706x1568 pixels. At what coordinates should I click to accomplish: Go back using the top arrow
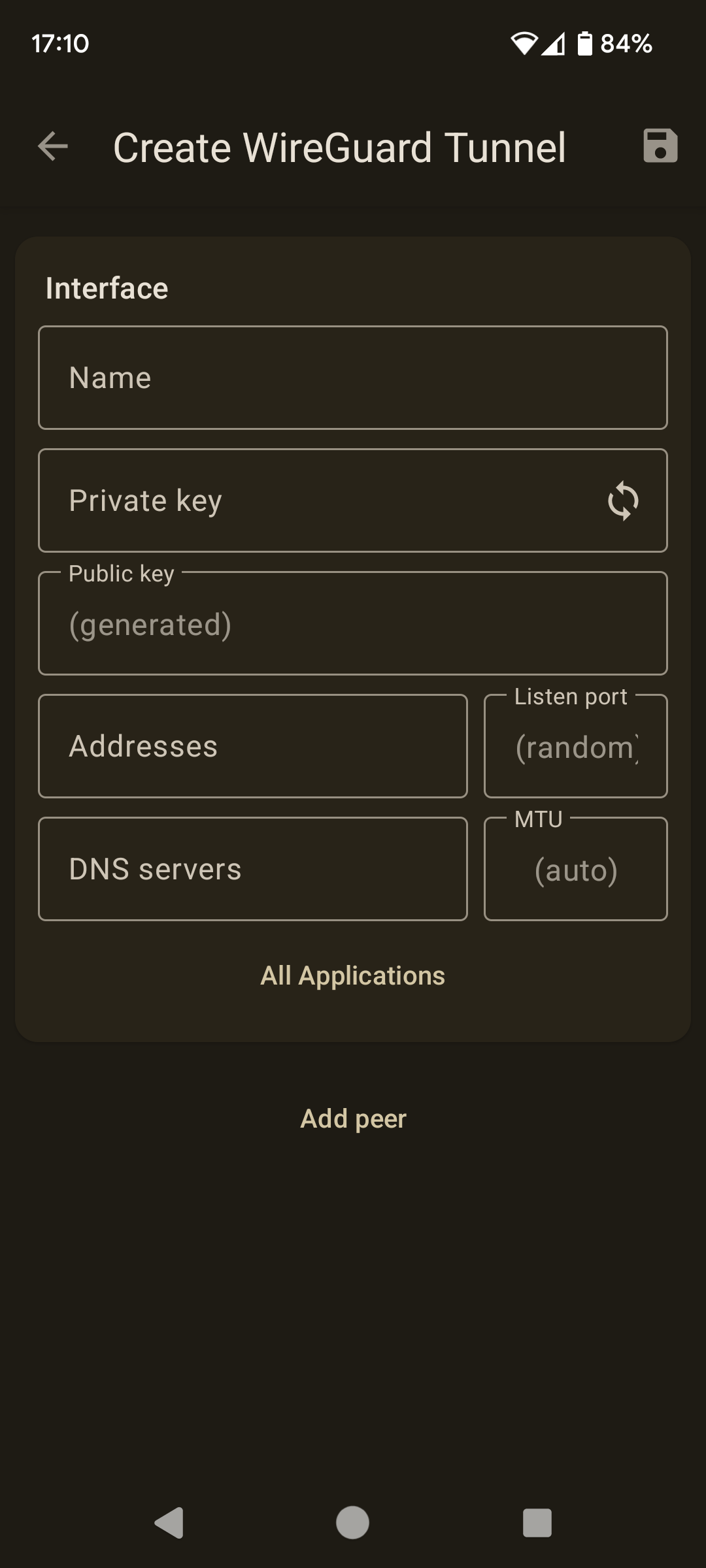click(53, 146)
